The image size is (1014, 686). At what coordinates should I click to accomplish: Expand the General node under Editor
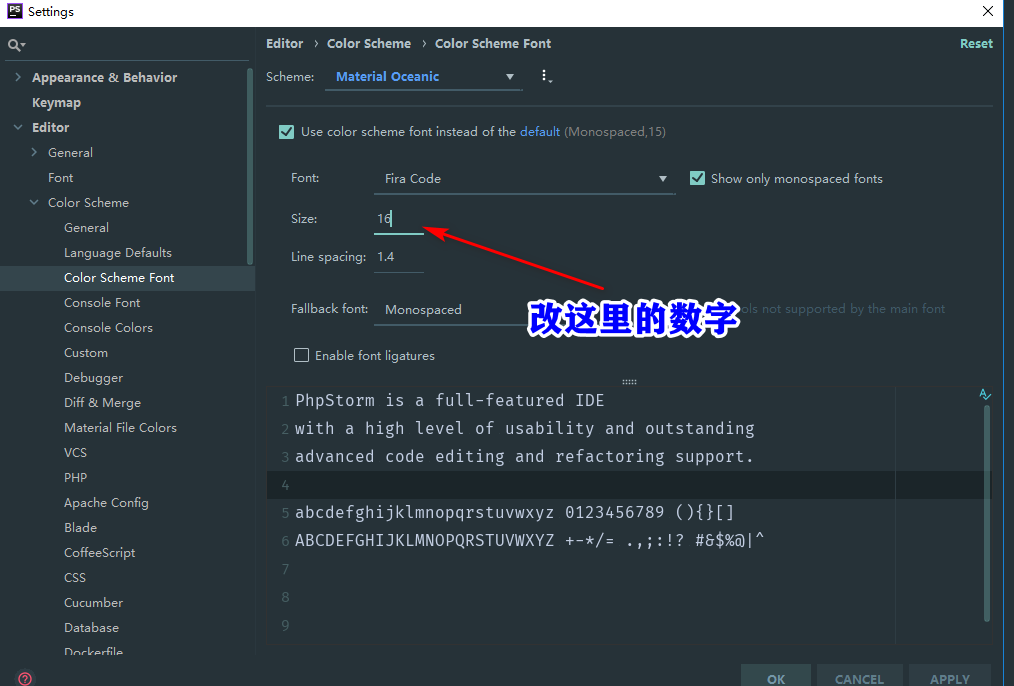click(34, 153)
